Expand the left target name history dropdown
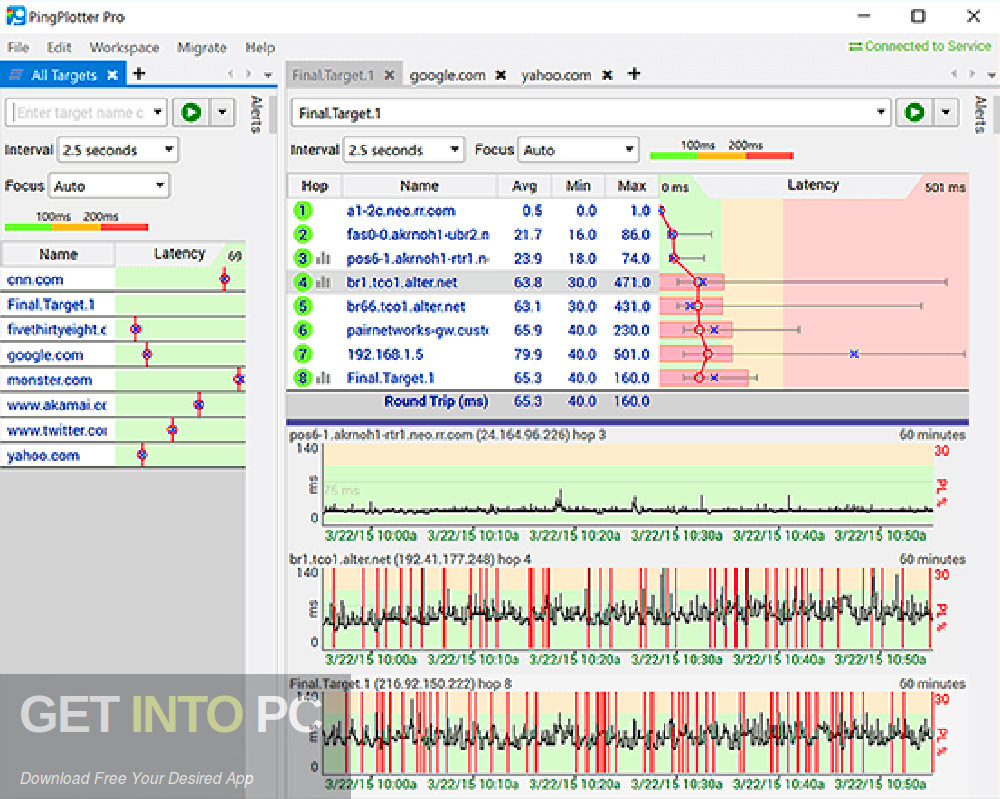The image size is (1000, 799). (x=158, y=113)
